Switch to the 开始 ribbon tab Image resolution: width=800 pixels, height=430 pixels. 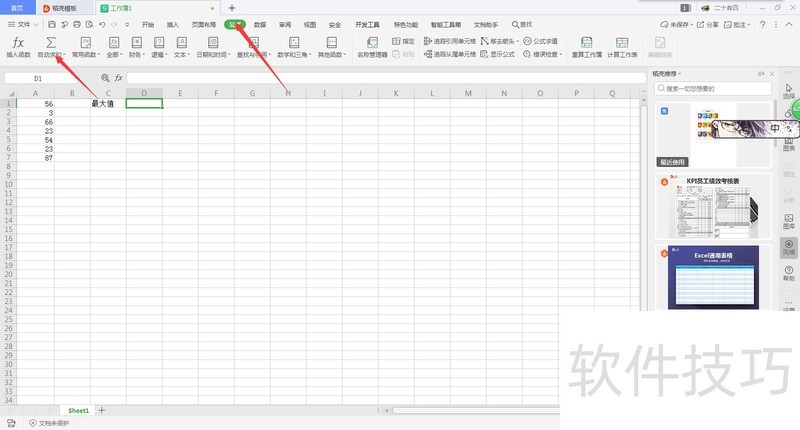pos(148,24)
